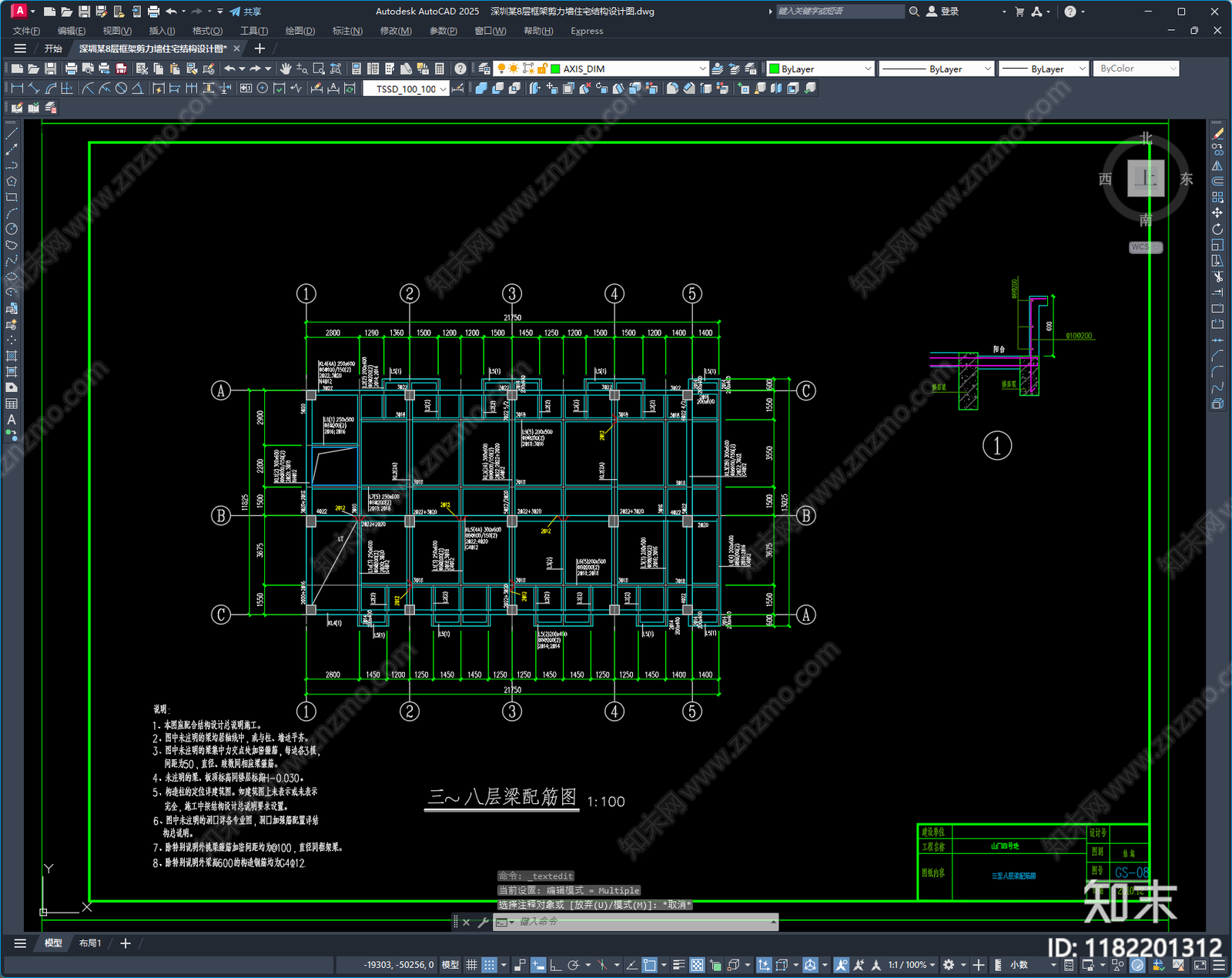Click the Solid Union tool icon
This screenshot has height=978, width=1232.
coord(481,89)
